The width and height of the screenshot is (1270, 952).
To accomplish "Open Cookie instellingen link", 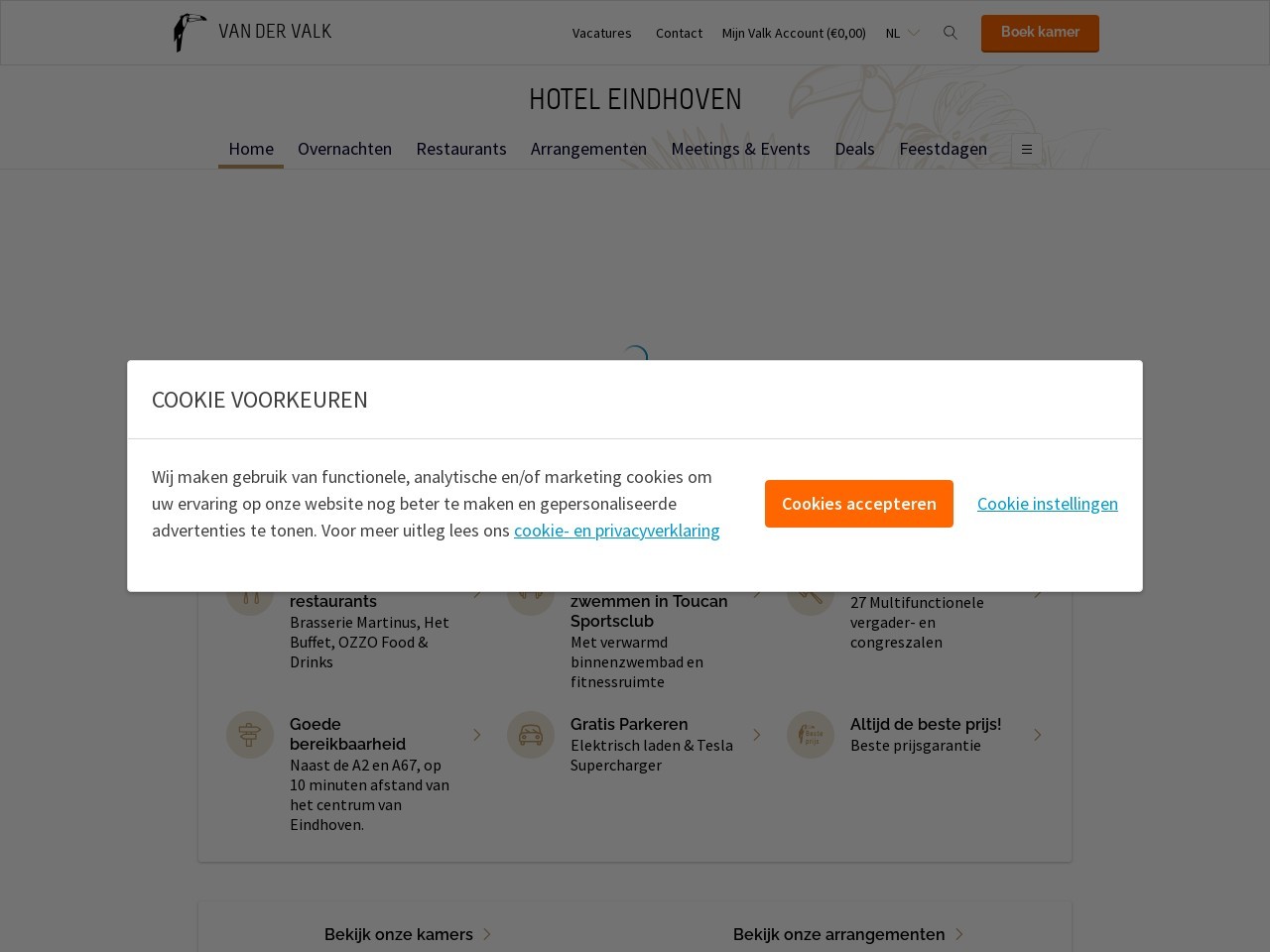I will [x=1048, y=504].
